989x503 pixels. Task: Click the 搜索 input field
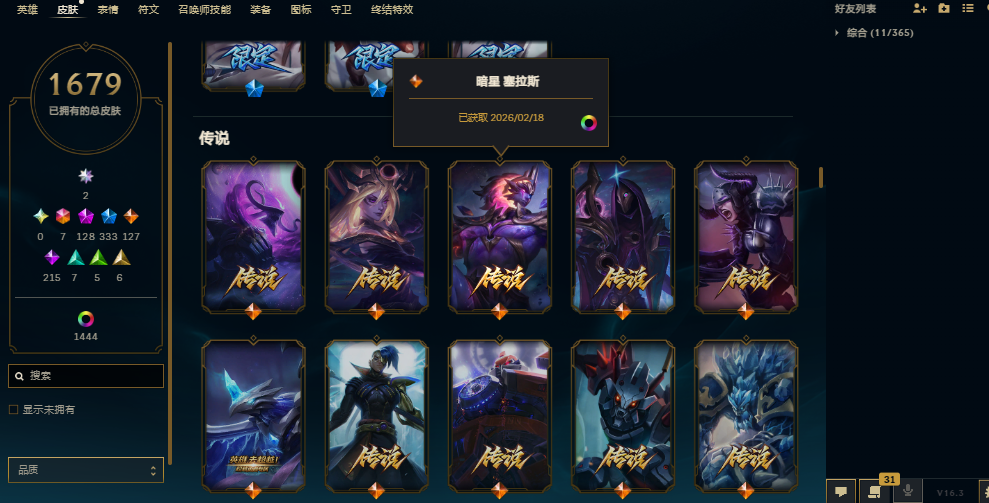click(x=86, y=376)
